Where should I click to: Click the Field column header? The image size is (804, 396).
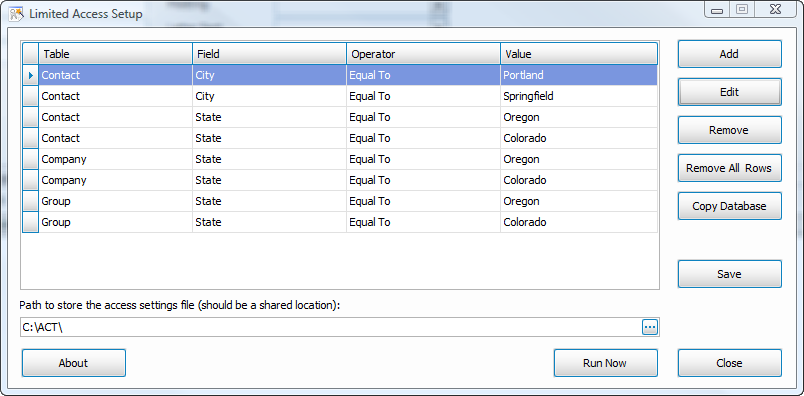(270, 53)
